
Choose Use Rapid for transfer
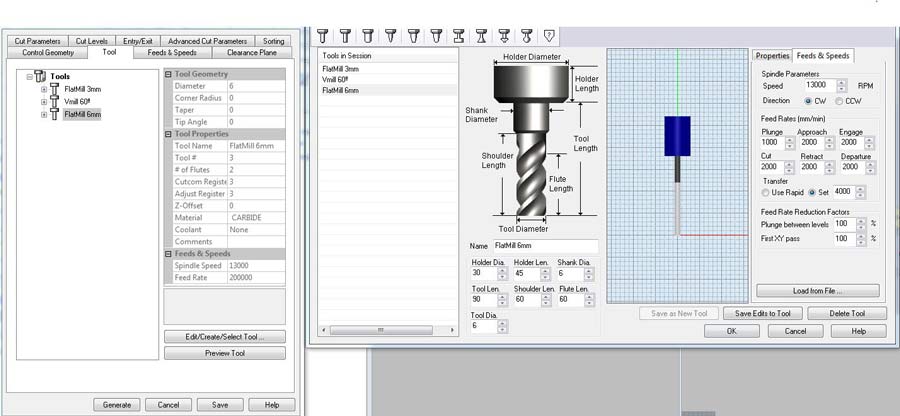tap(766, 192)
